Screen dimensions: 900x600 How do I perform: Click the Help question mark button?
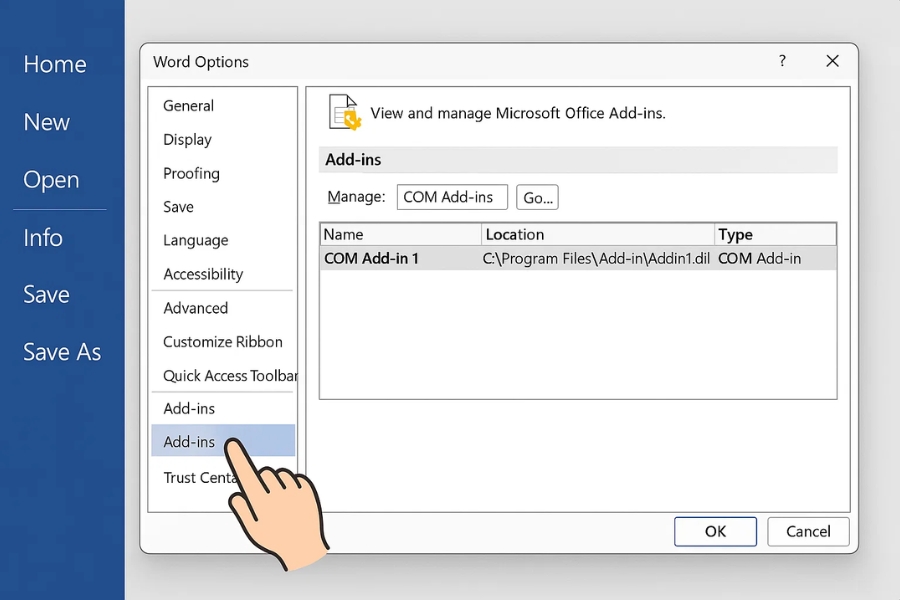(782, 61)
